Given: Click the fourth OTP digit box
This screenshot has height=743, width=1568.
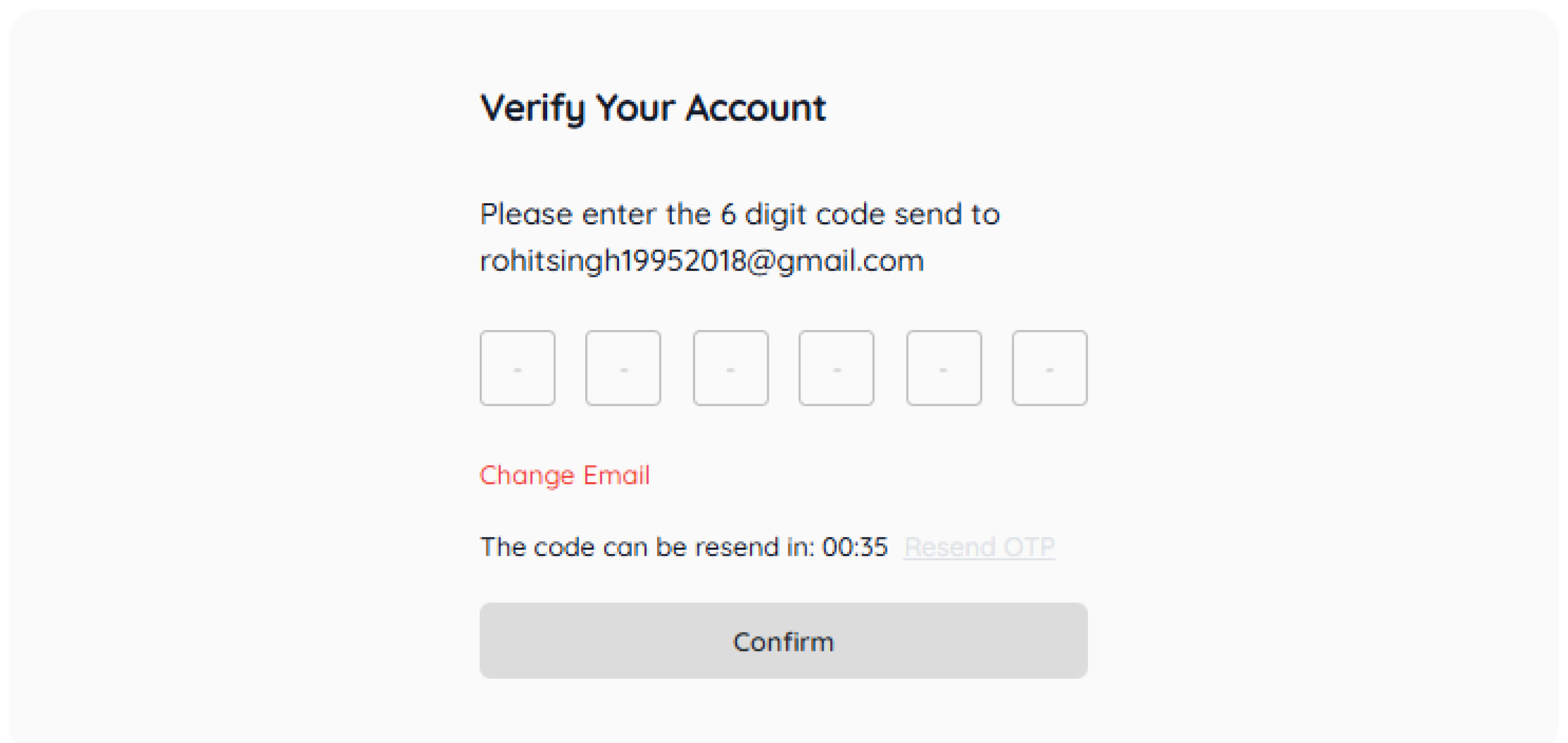Looking at the screenshot, I should [836, 368].
